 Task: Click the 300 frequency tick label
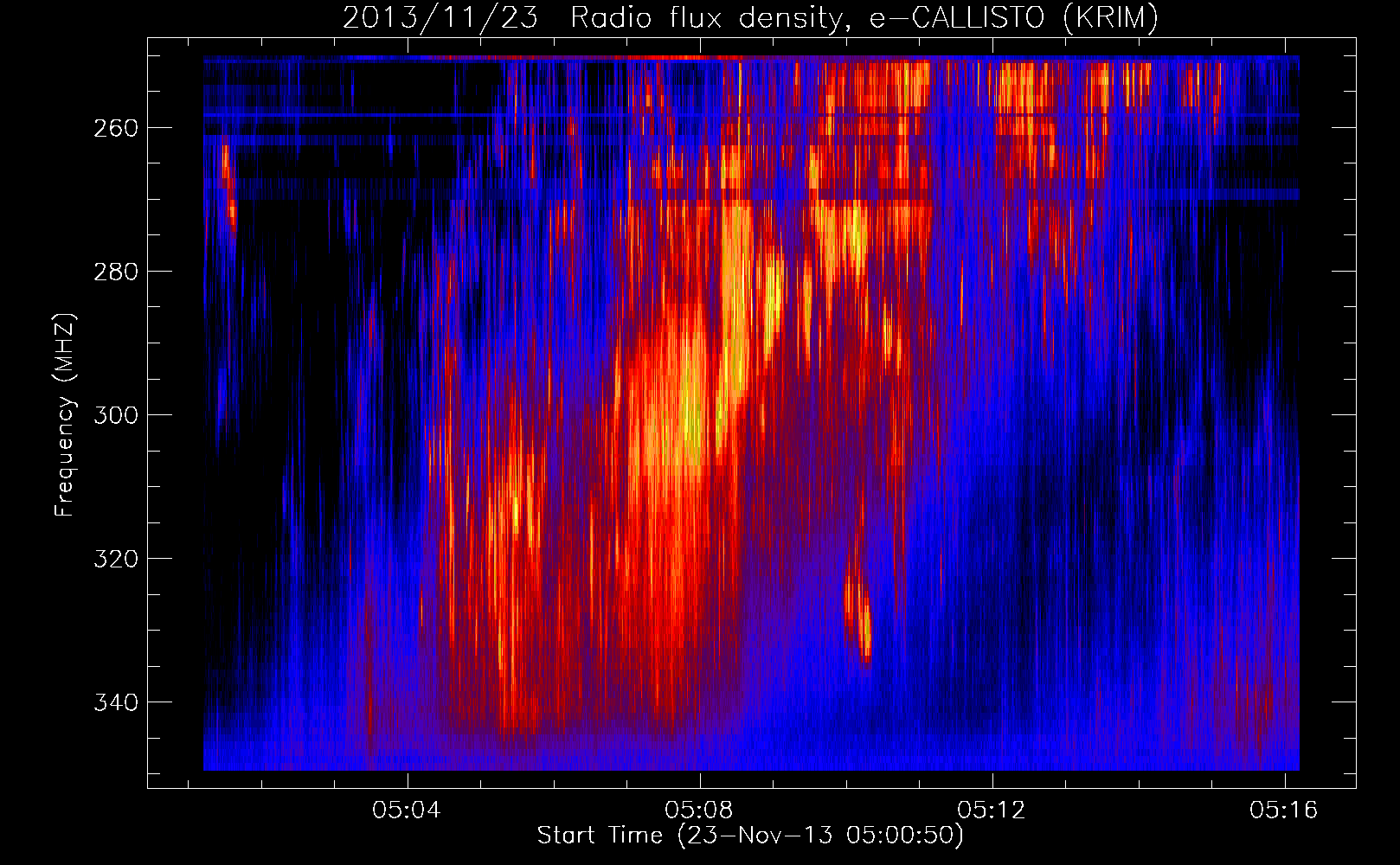point(116,415)
